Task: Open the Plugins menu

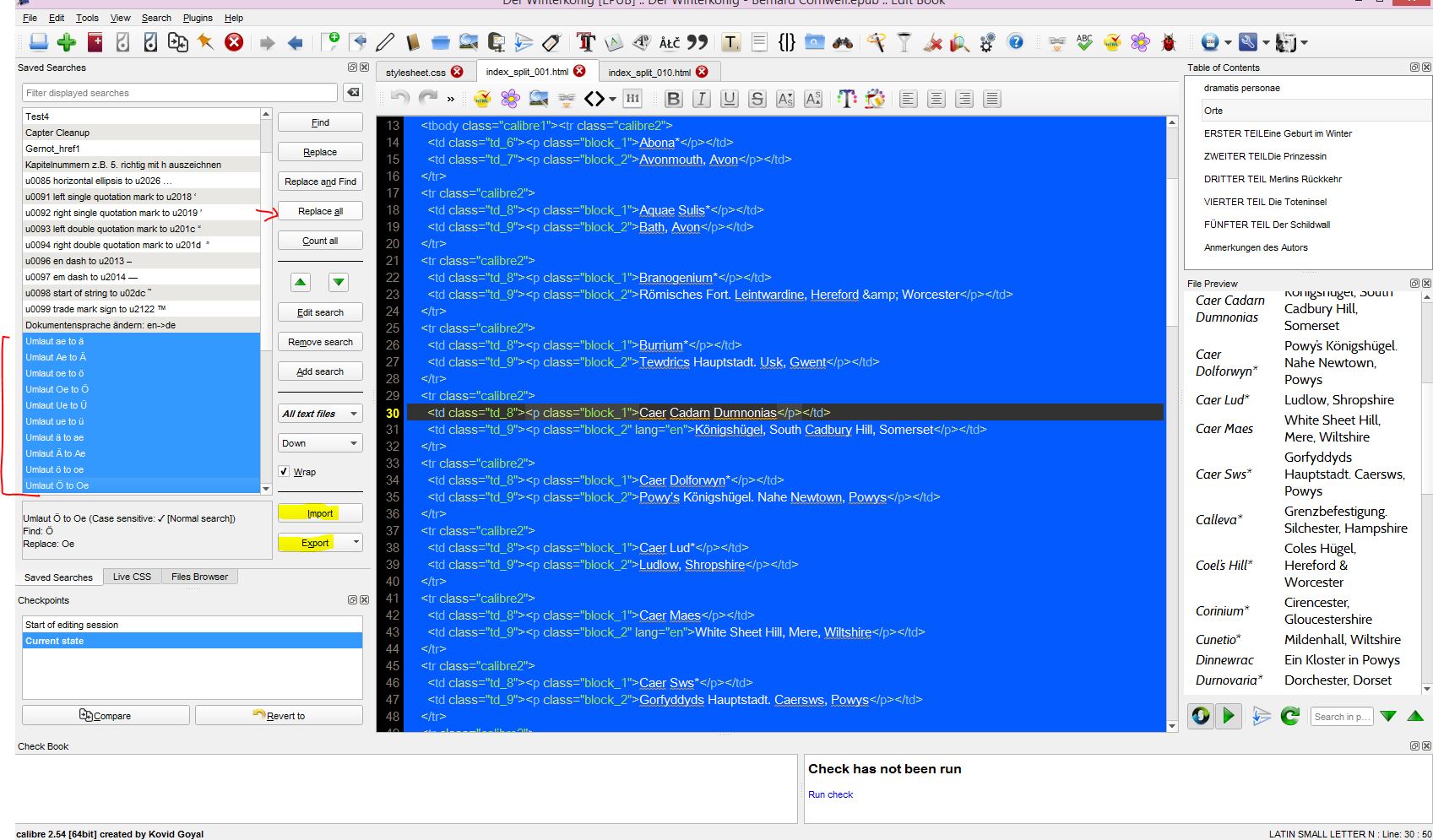Action: point(198,18)
